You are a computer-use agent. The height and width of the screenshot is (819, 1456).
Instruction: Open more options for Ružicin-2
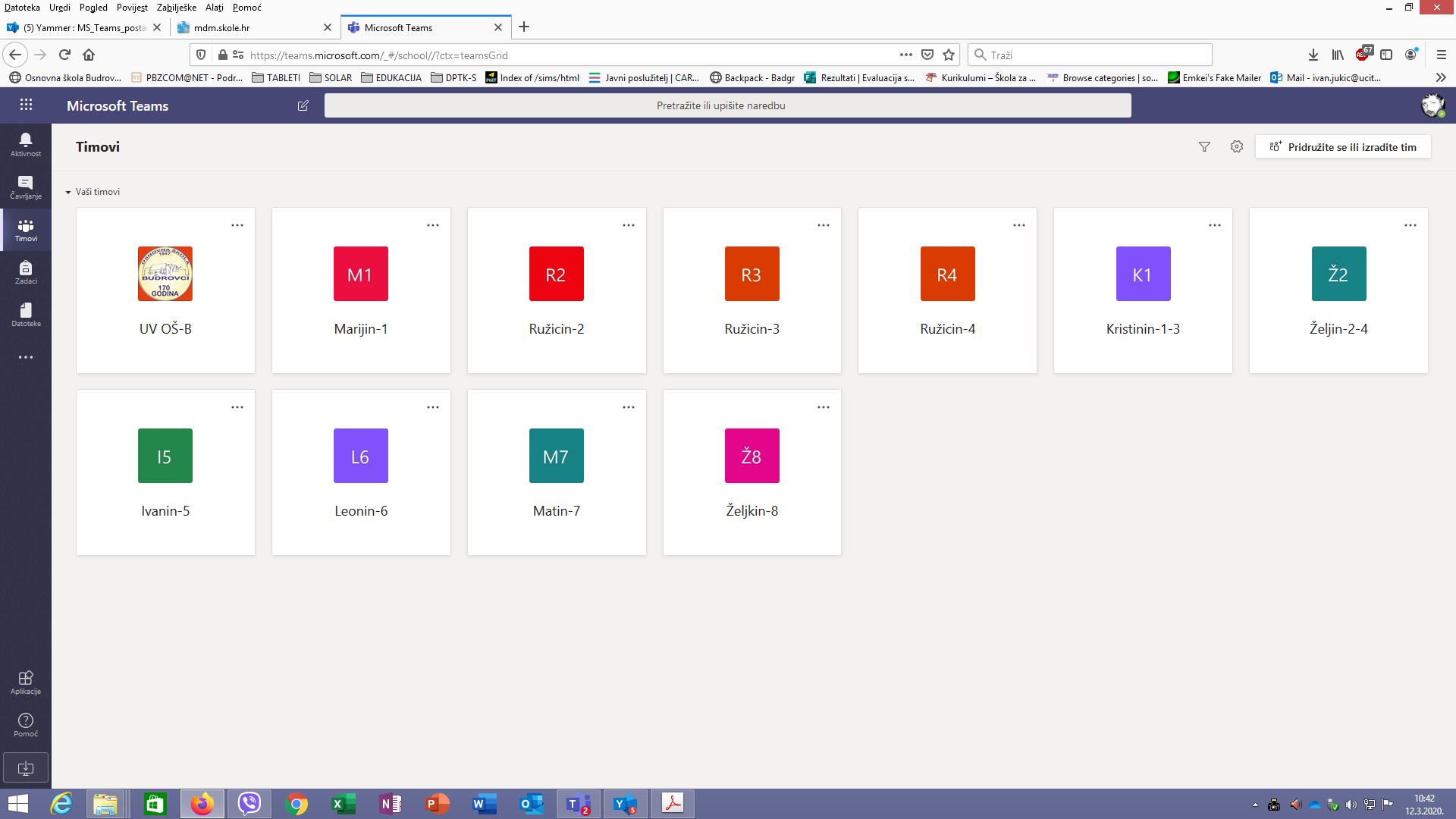click(629, 225)
